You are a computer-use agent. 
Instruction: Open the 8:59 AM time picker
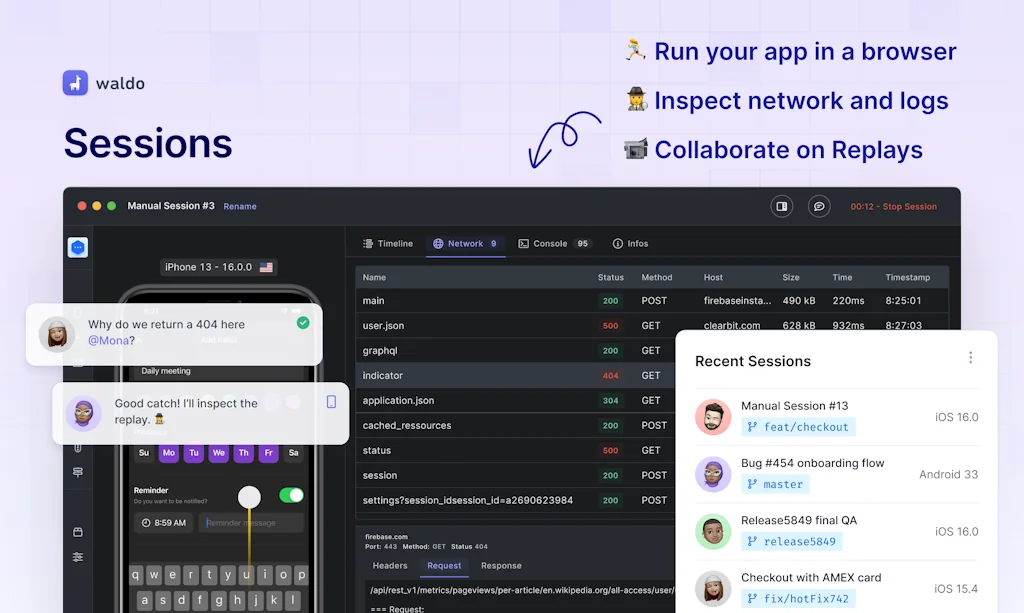click(x=164, y=523)
